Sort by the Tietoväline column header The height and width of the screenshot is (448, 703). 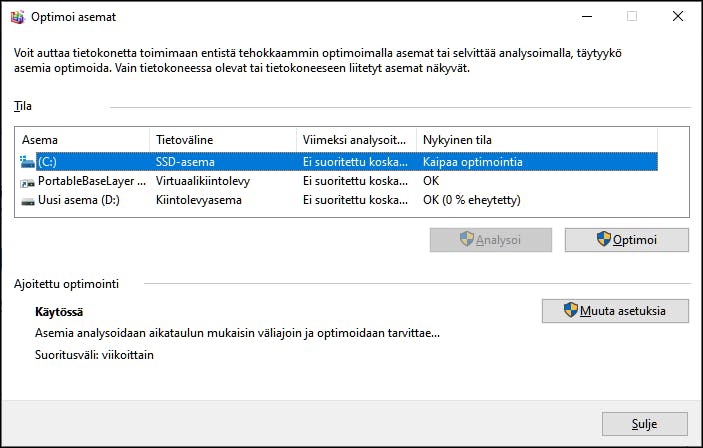pyautogui.click(x=223, y=140)
